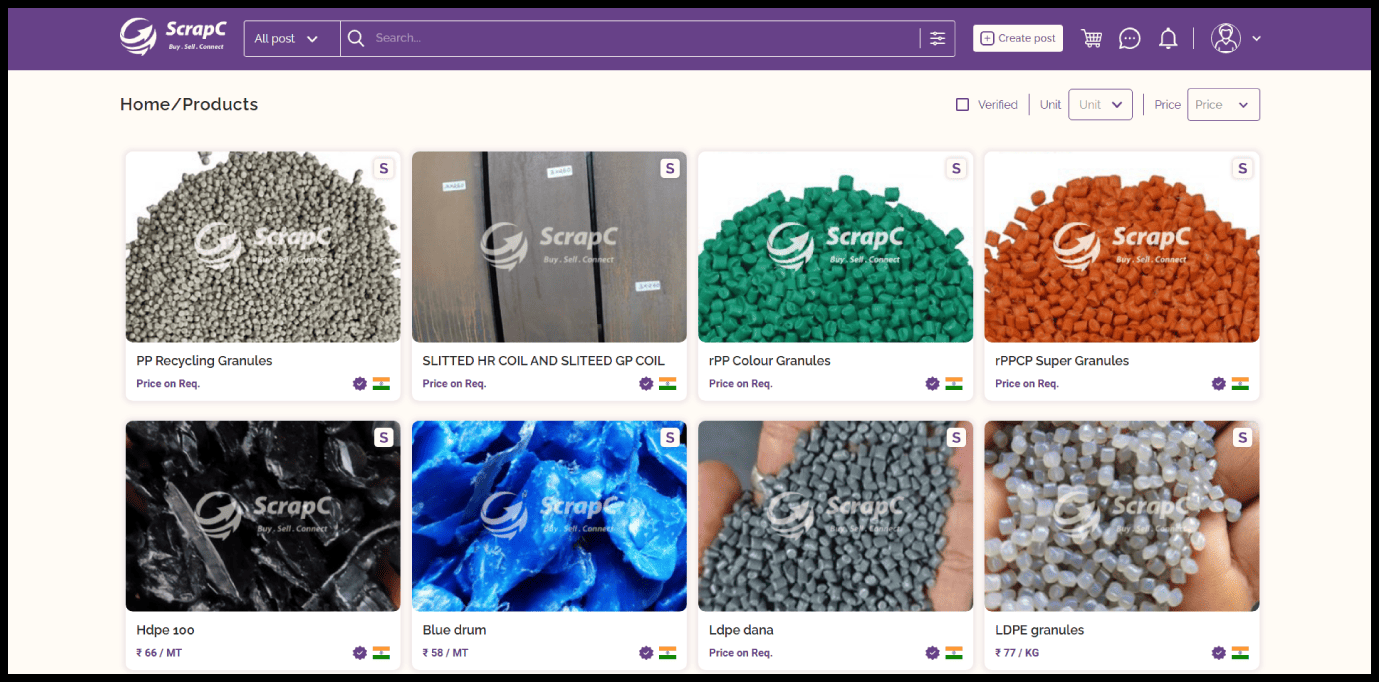The image size is (1379, 682).
Task: Select the LDPE granules product image
Action: click(x=1121, y=516)
